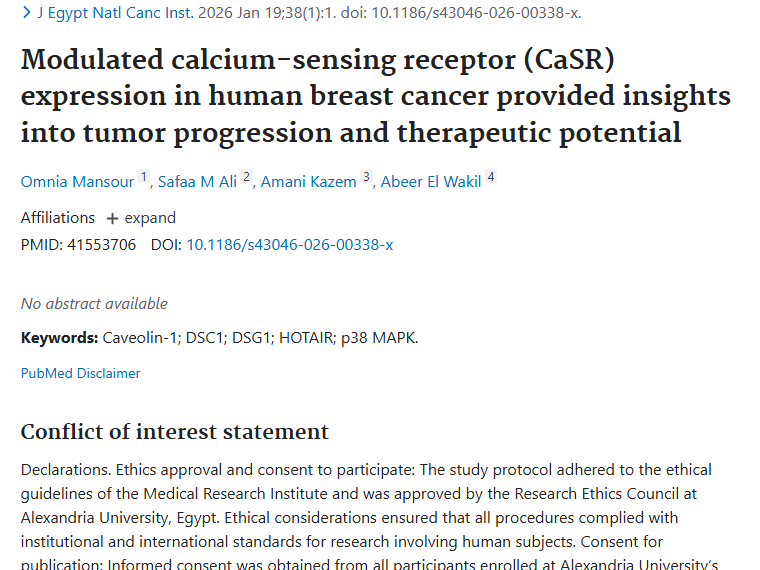Click the article title heading
Screen dimensions: 760x570
(x=375, y=96)
